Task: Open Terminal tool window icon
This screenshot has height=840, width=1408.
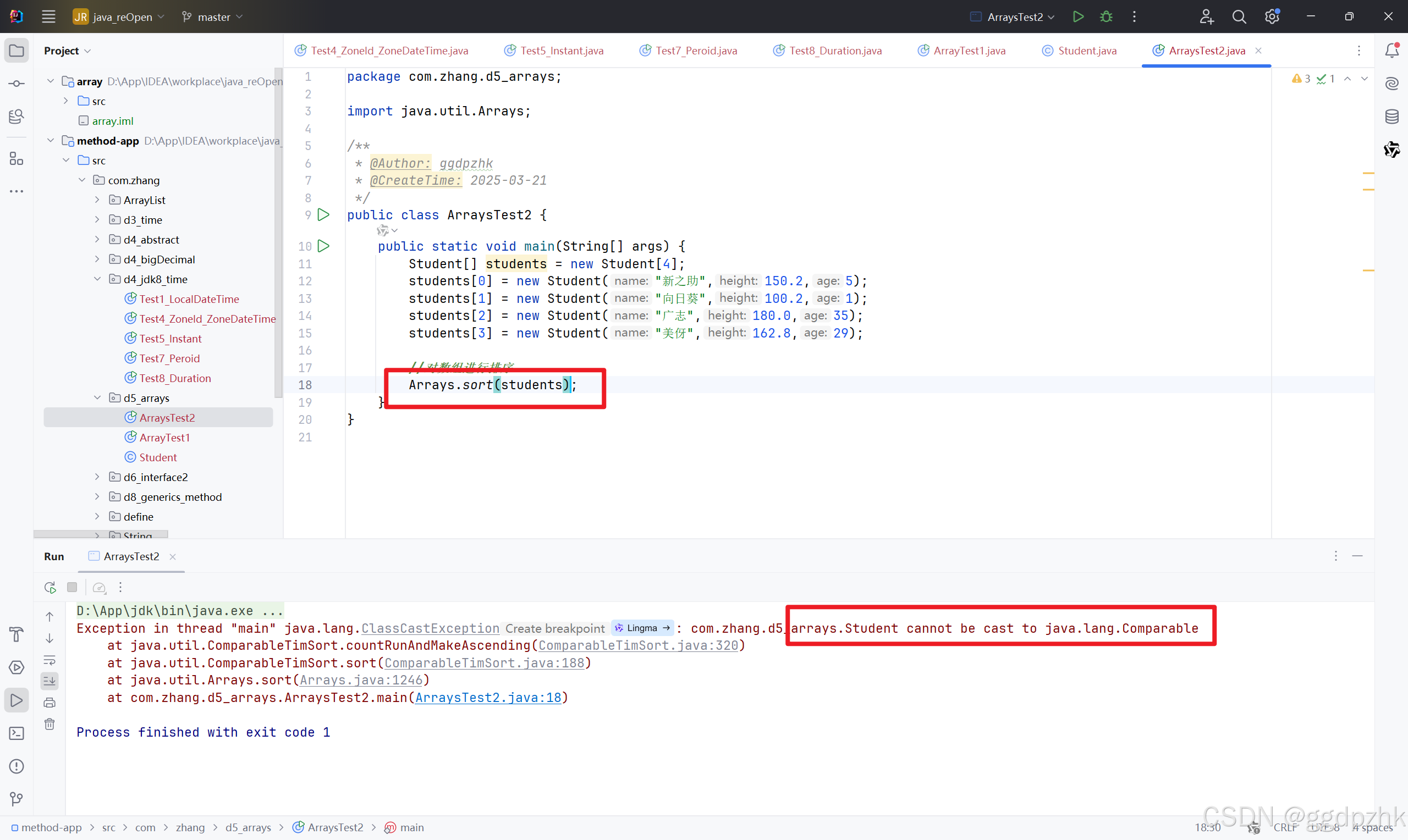Action: (x=16, y=733)
